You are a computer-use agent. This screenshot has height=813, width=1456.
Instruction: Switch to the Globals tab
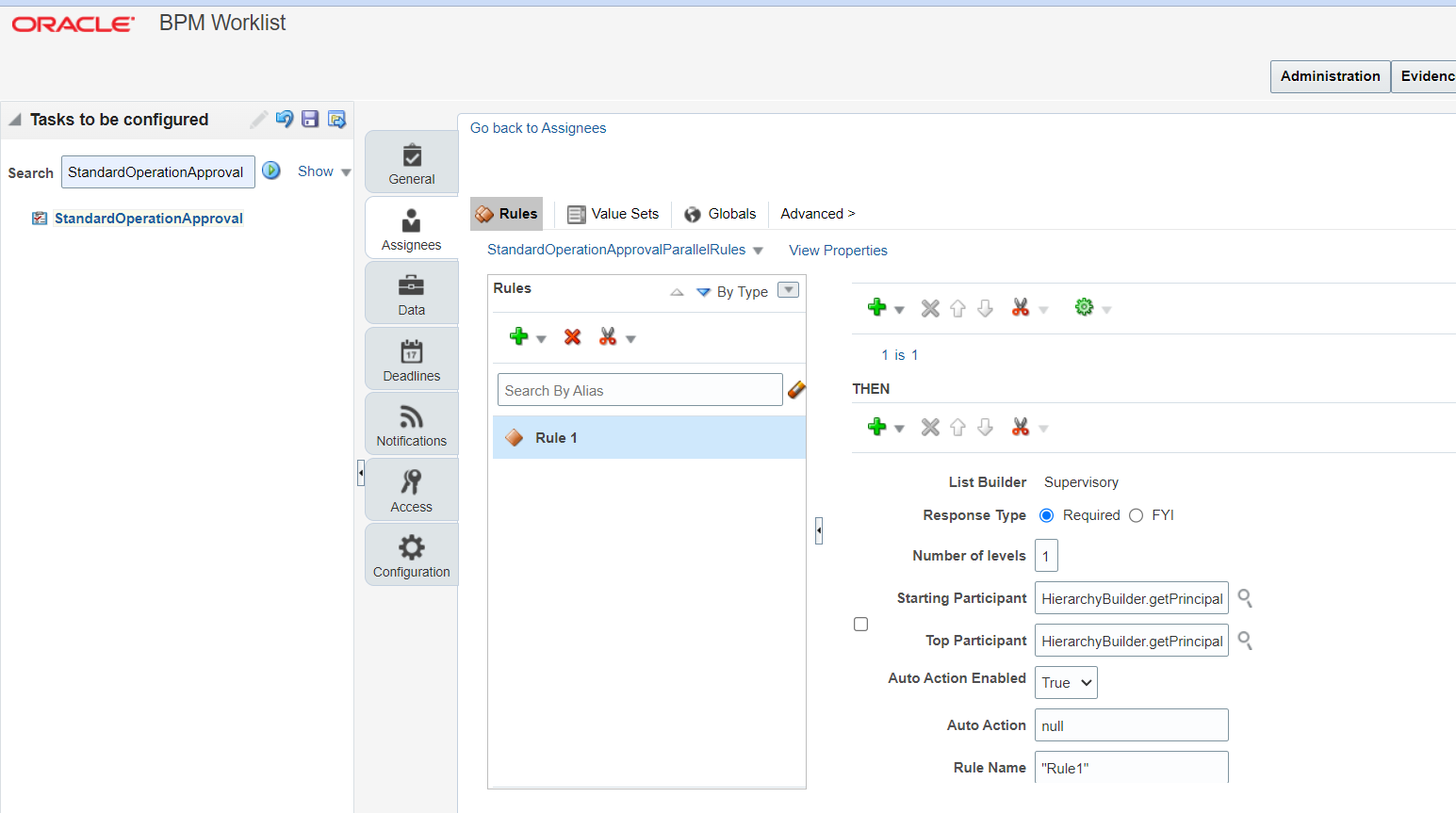721,214
